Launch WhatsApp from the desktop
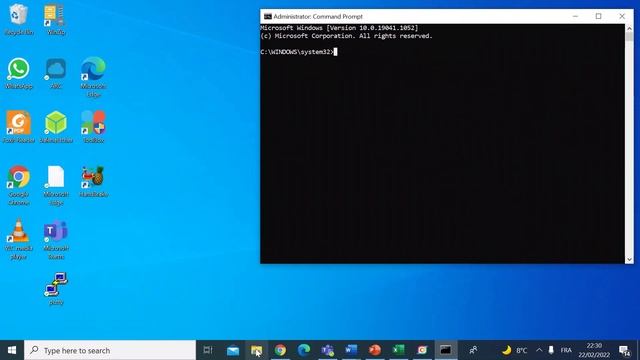The image size is (640, 360). (18, 73)
